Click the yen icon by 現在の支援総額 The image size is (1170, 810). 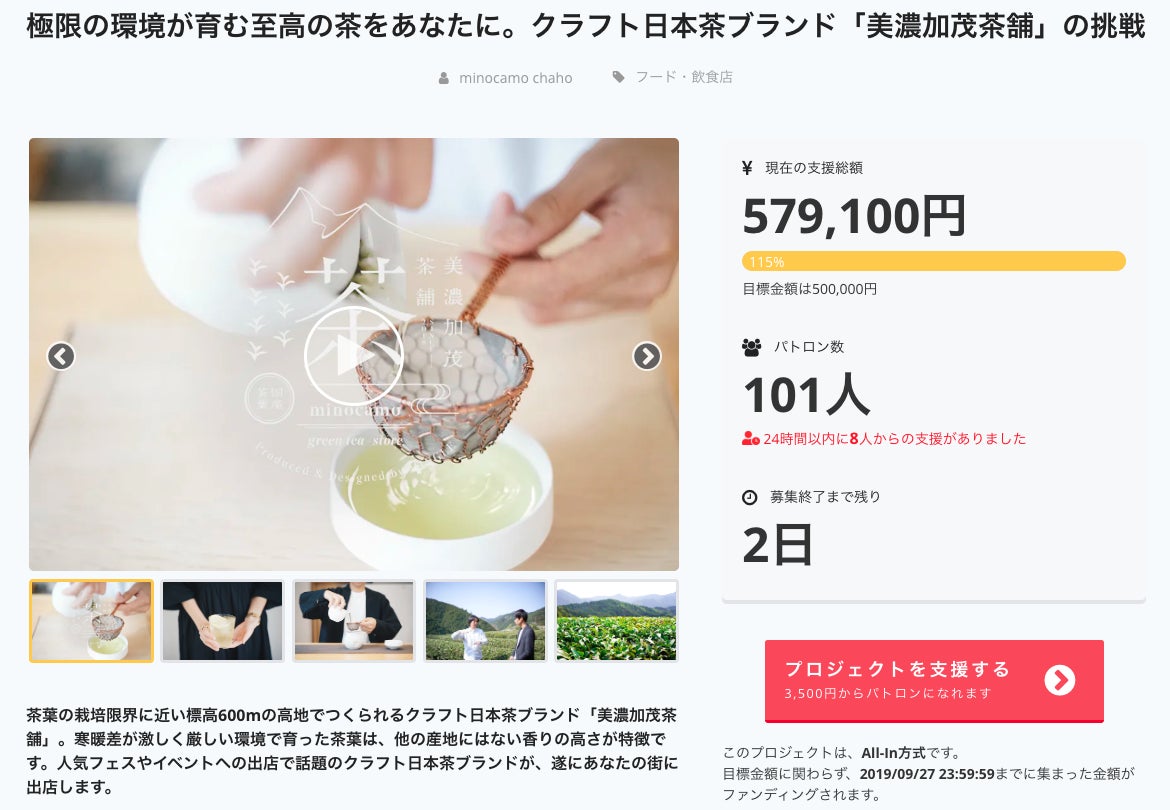coord(747,168)
